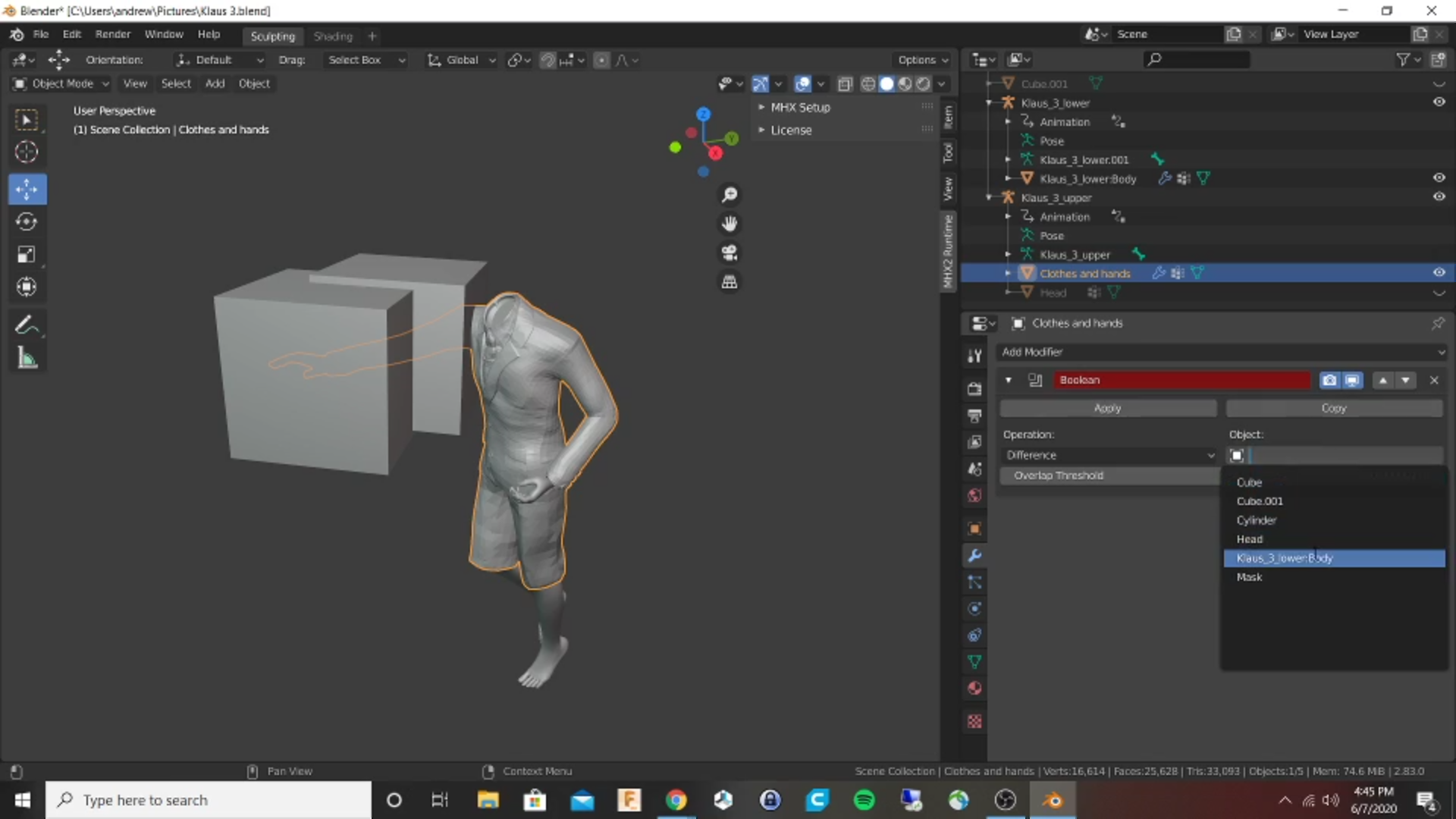Viewport: 1456px width, 819px height.
Task: Open the Physics Properties tab
Action: click(x=974, y=609)
